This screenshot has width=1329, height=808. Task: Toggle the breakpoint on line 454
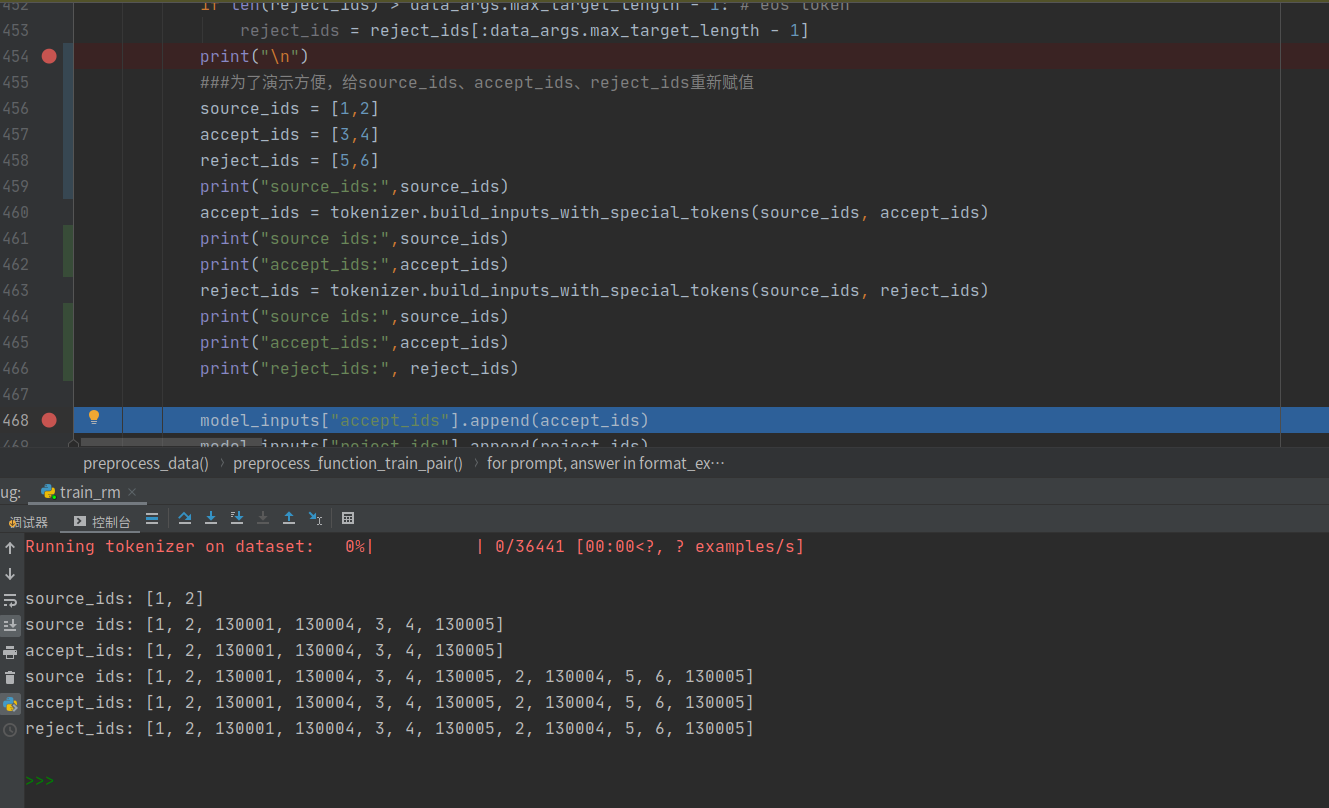click(x=48, y=56)
